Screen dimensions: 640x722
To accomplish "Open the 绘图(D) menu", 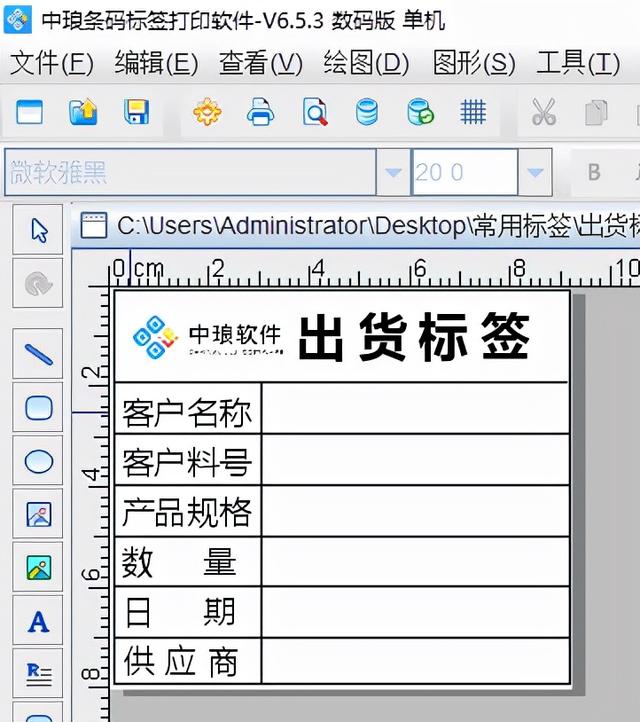I will pos(366,63).
